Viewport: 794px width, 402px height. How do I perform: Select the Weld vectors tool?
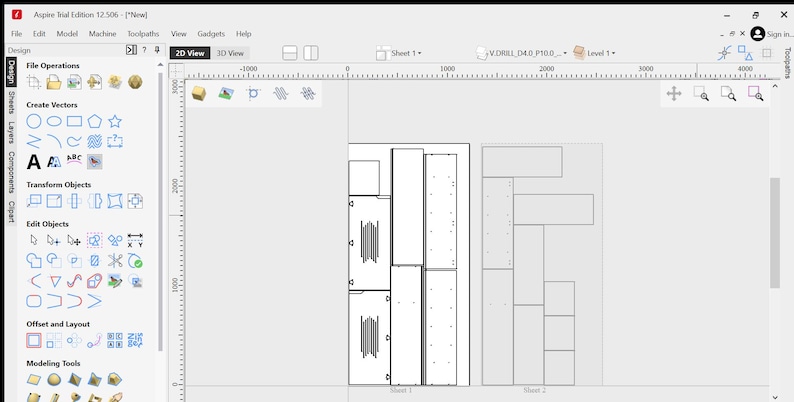pyautogui.click(x=34, y=260)
